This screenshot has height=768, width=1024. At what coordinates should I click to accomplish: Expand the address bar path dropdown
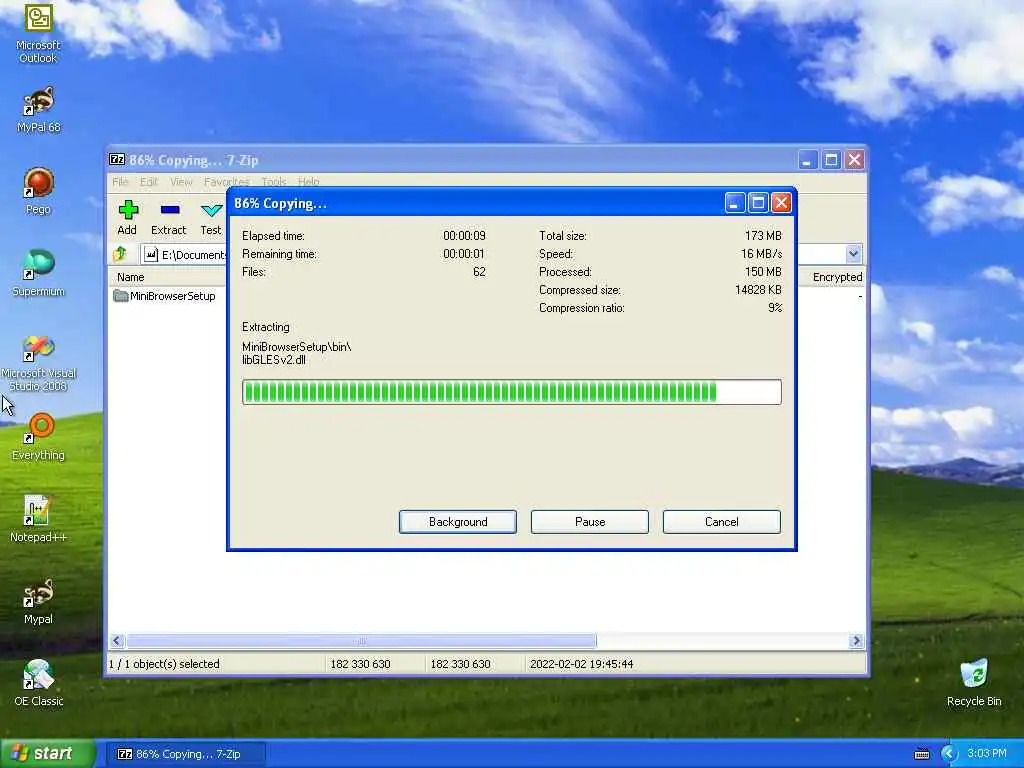[853, 254]
